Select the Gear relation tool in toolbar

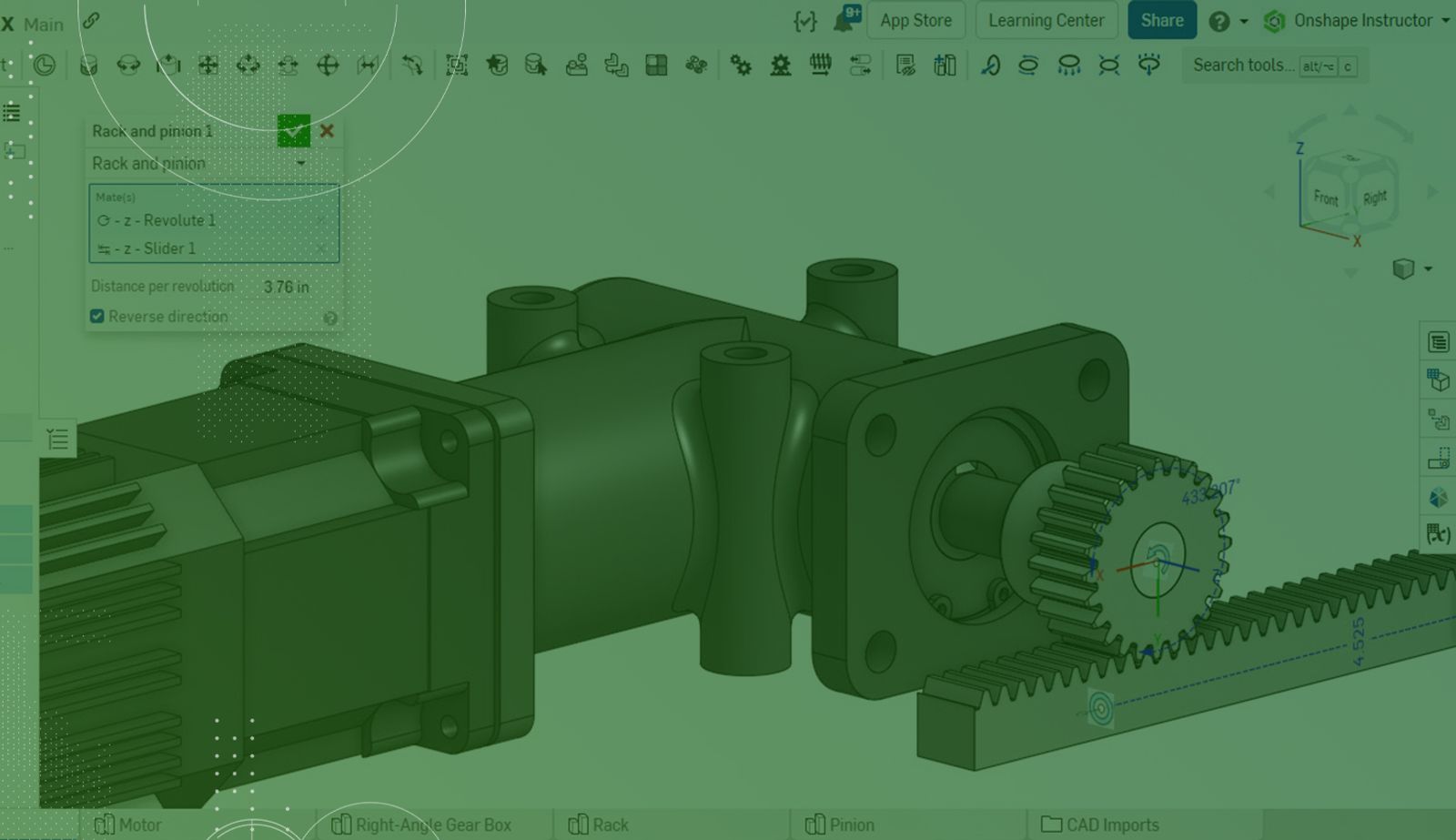click(741, 66)
